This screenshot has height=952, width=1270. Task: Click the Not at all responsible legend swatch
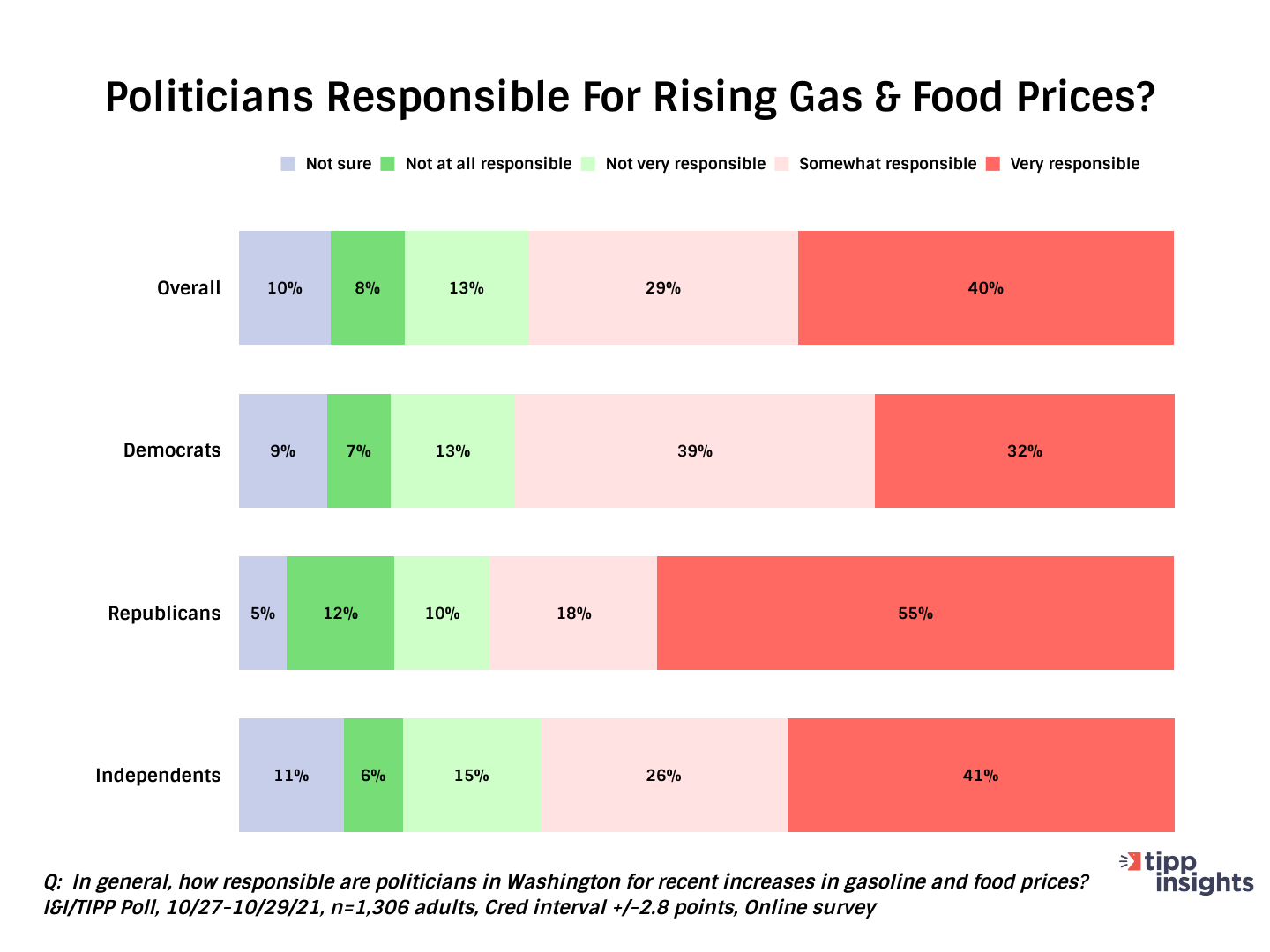[388, 164]
